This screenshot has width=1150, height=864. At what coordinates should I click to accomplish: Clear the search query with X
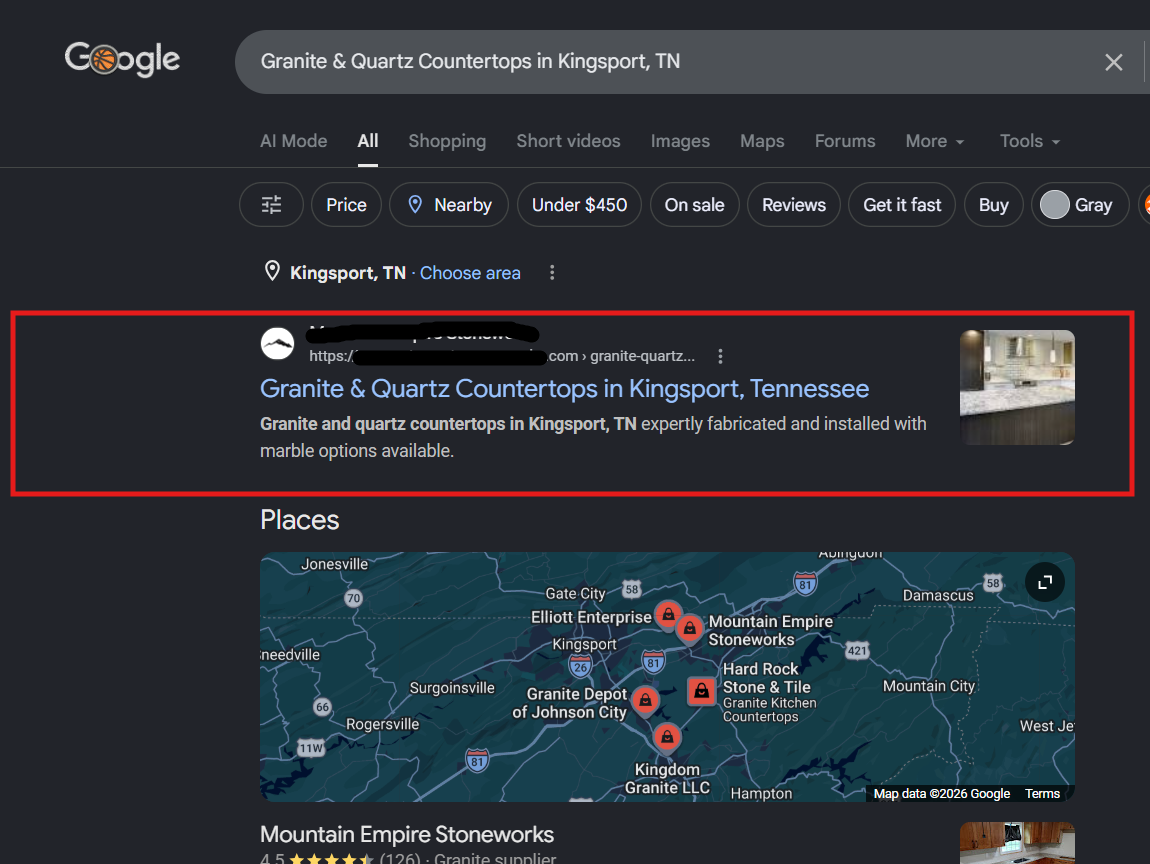(x=1113, y=62)
